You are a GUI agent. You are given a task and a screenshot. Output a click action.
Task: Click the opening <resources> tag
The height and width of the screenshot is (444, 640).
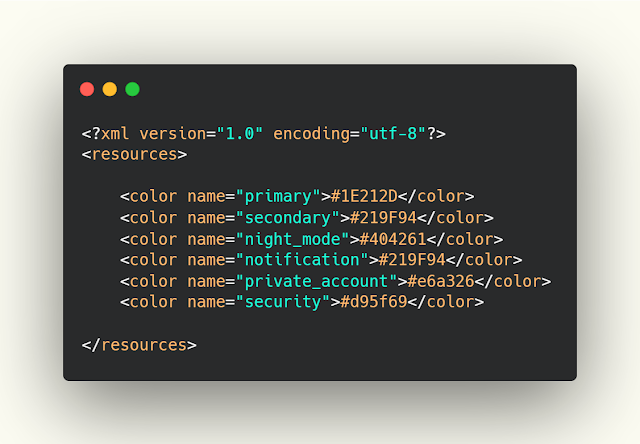point(134,155)
